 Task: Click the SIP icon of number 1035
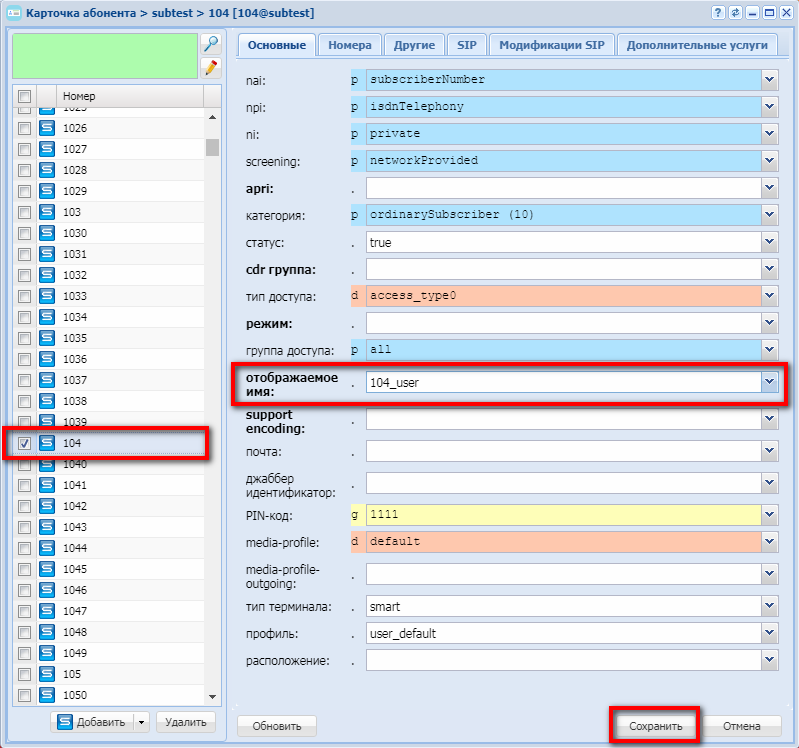(x=47, y=338)
